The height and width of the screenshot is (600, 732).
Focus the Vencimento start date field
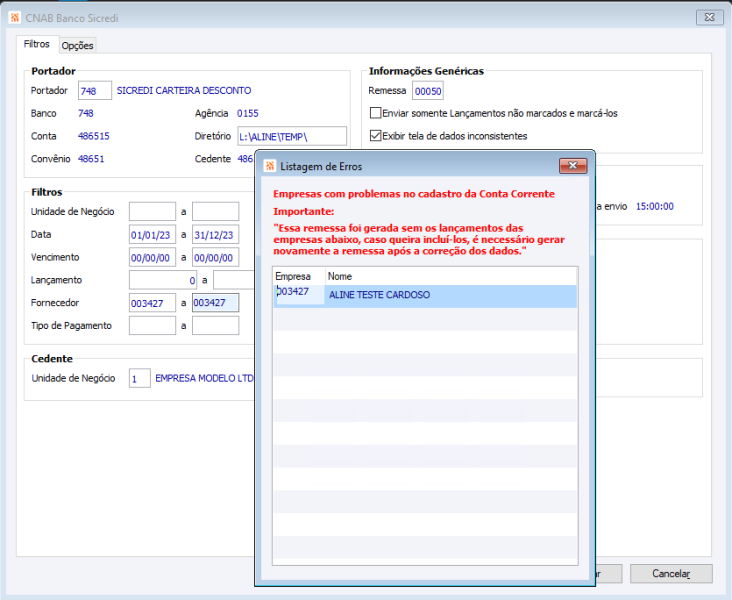pos(152,257)
